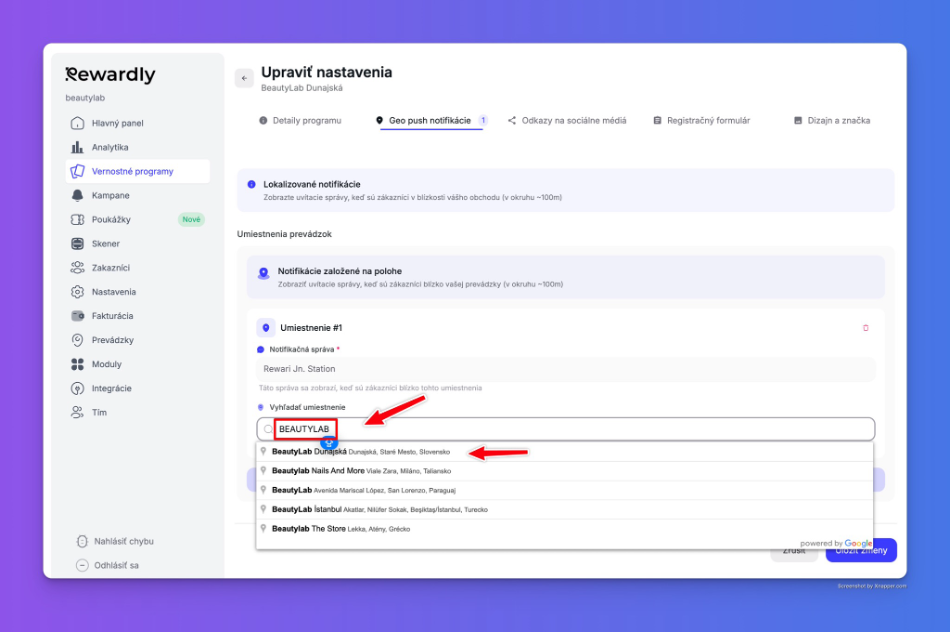Click Fakturácia in the sidebar
The height and width of the screenshot is (632, 950).
point(138,316)
